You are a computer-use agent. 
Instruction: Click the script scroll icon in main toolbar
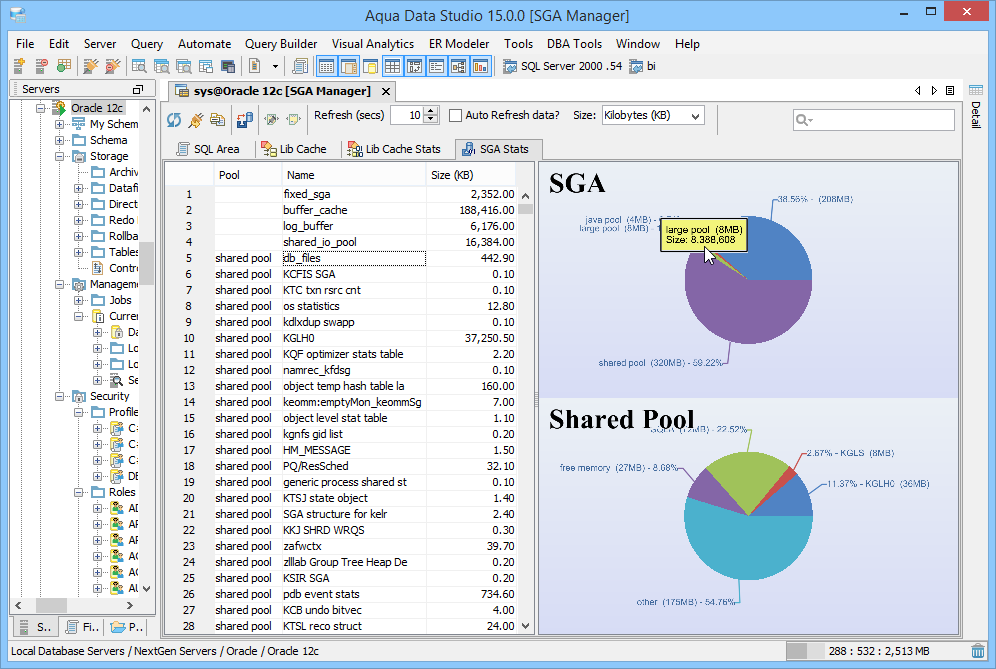click(300, 65)
